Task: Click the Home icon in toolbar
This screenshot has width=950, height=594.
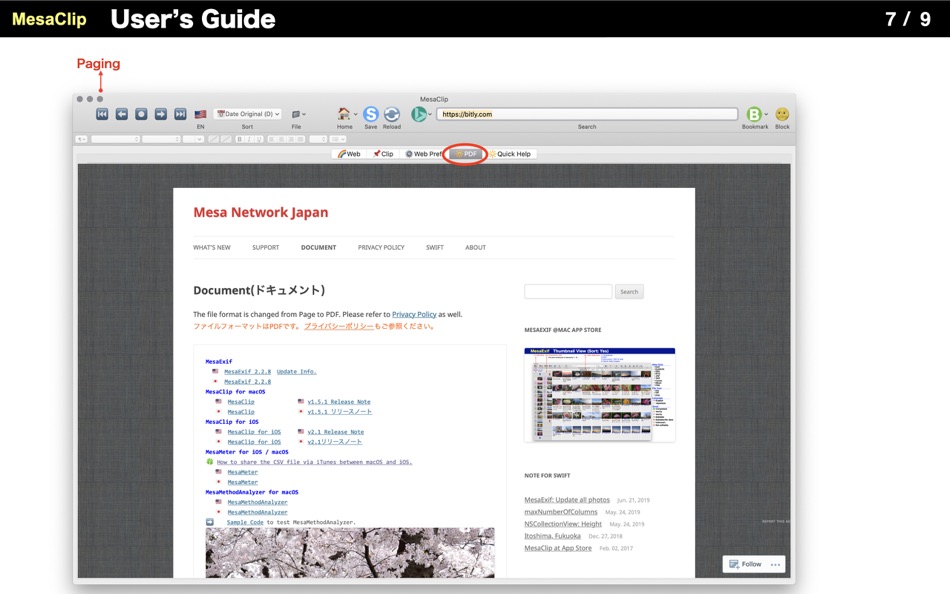Action: click(344, 113)
